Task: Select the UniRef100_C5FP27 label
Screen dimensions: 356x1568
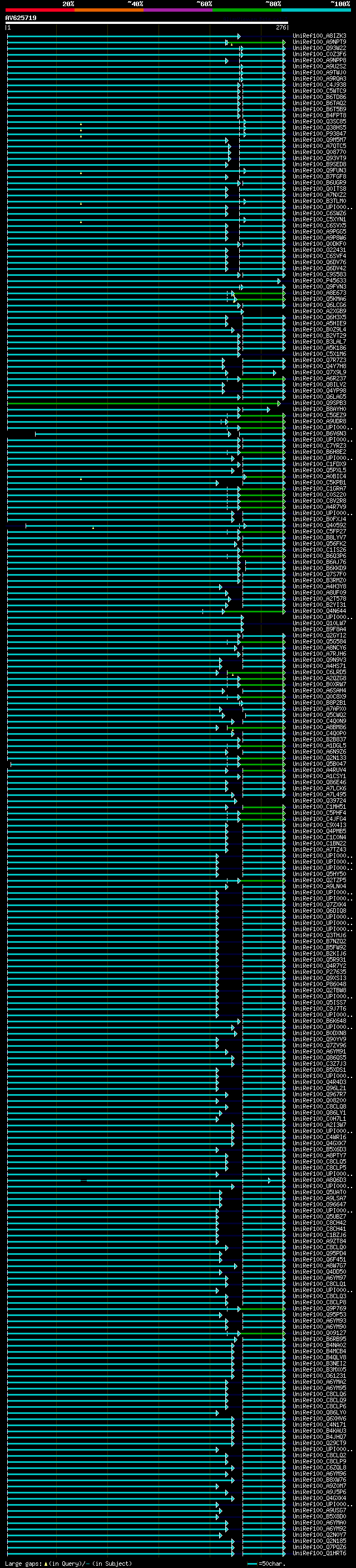Action: coord(319,531)
